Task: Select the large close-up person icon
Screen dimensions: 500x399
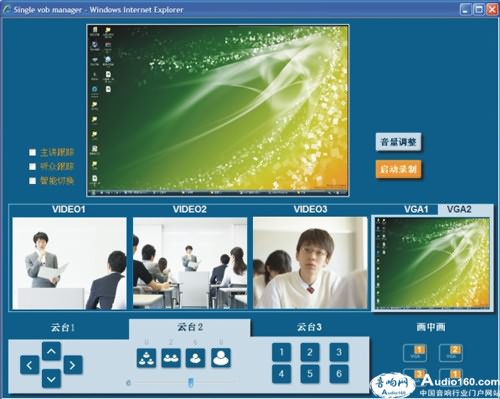Action: 221,358
